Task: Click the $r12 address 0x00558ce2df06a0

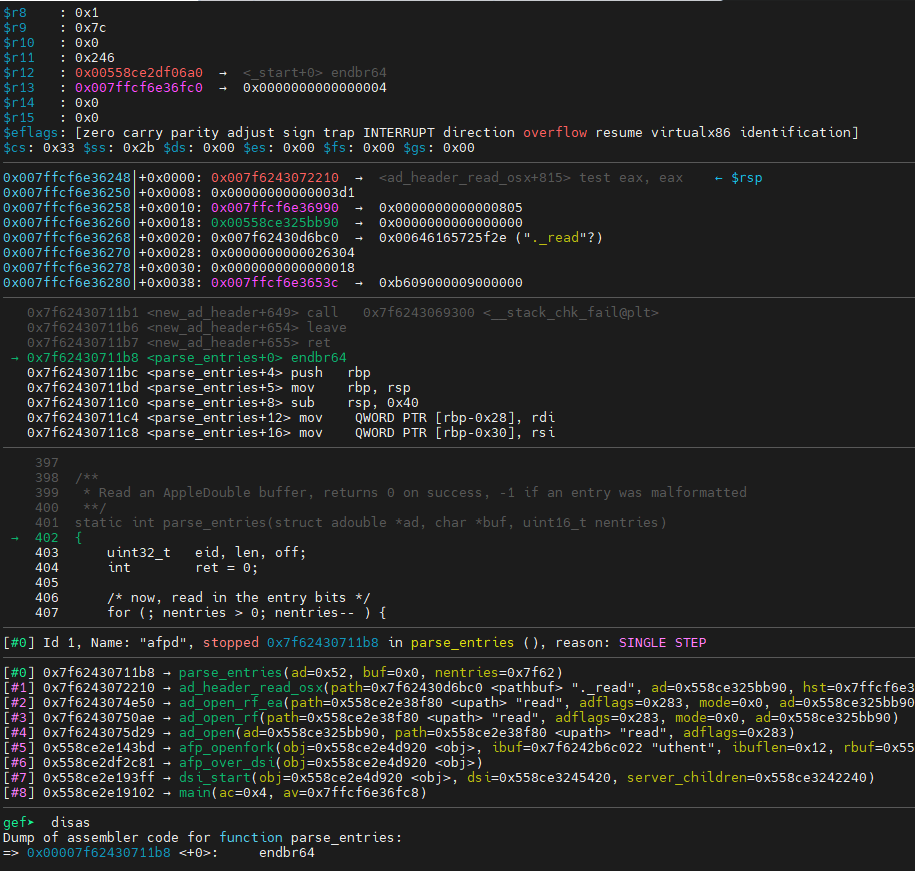Action: [x=139, y=73]
